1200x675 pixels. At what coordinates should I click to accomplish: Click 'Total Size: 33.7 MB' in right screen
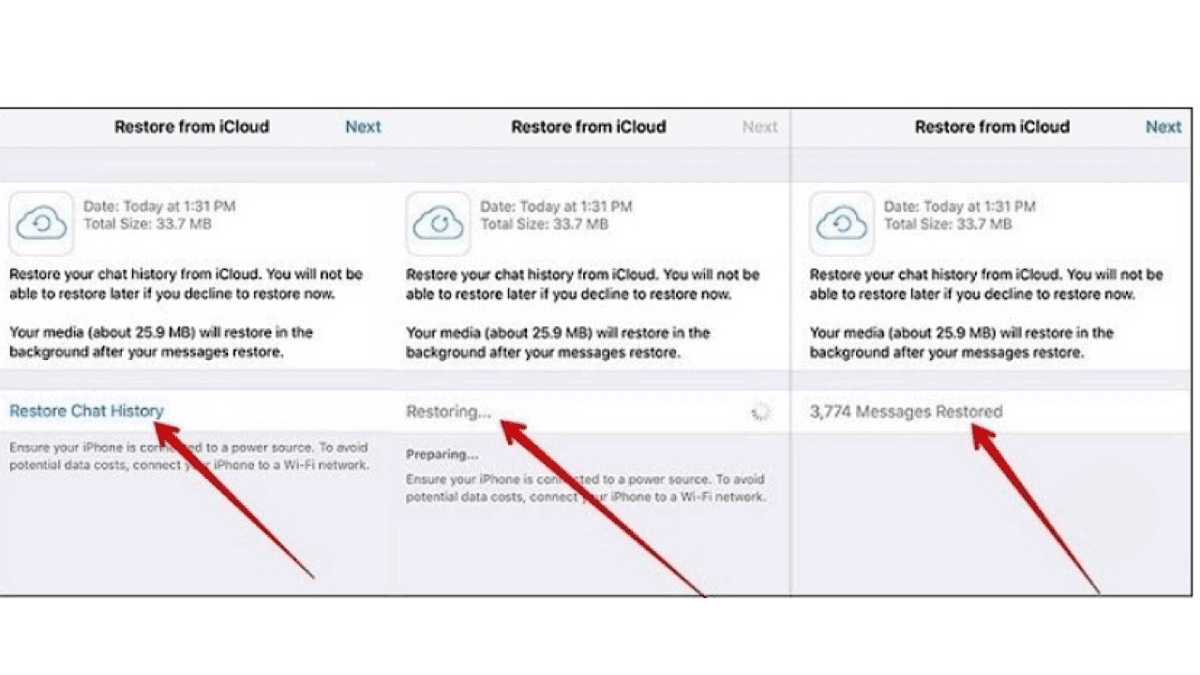tap(948, 224)
